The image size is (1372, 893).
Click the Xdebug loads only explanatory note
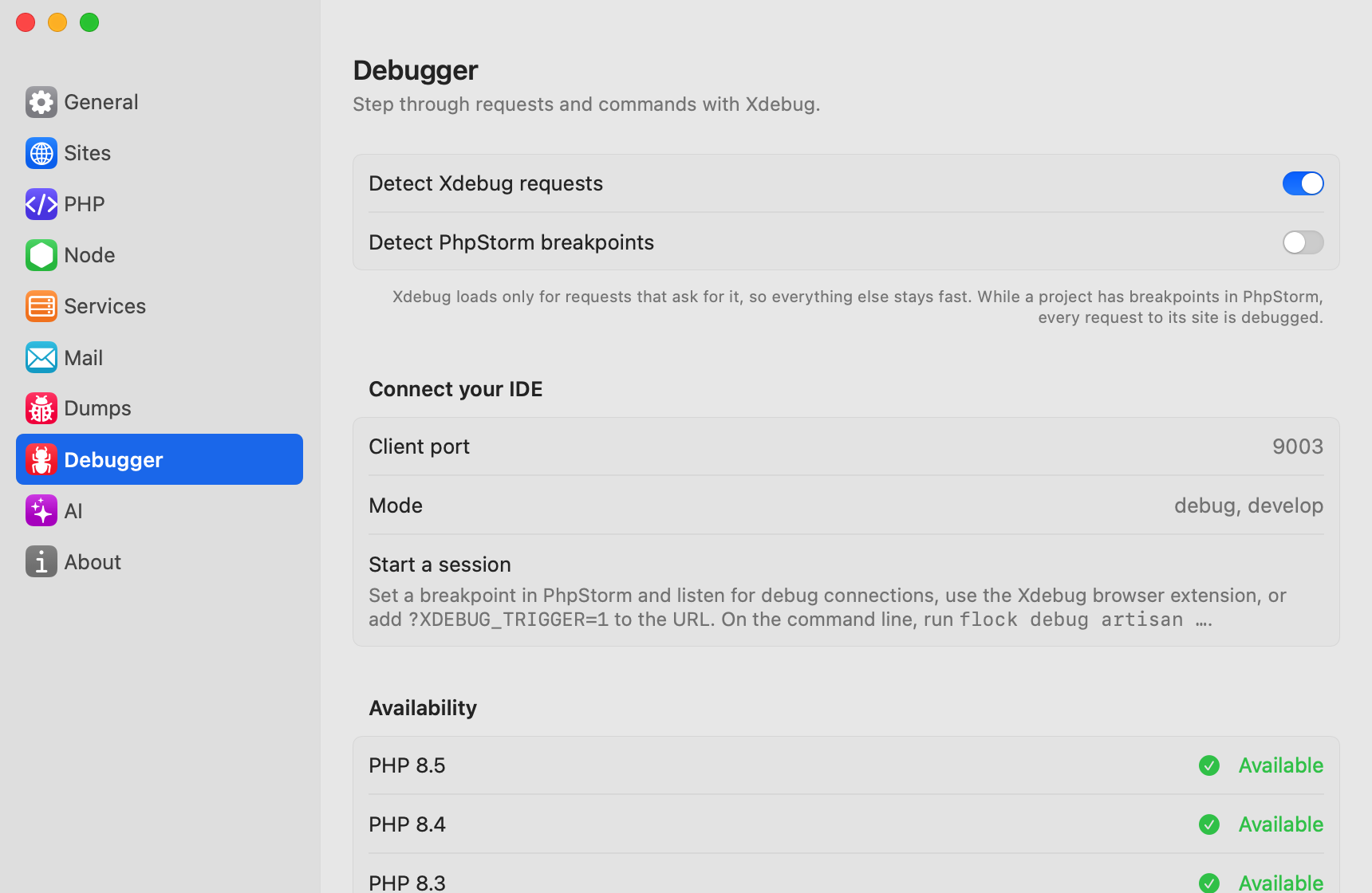coord(857,307)
